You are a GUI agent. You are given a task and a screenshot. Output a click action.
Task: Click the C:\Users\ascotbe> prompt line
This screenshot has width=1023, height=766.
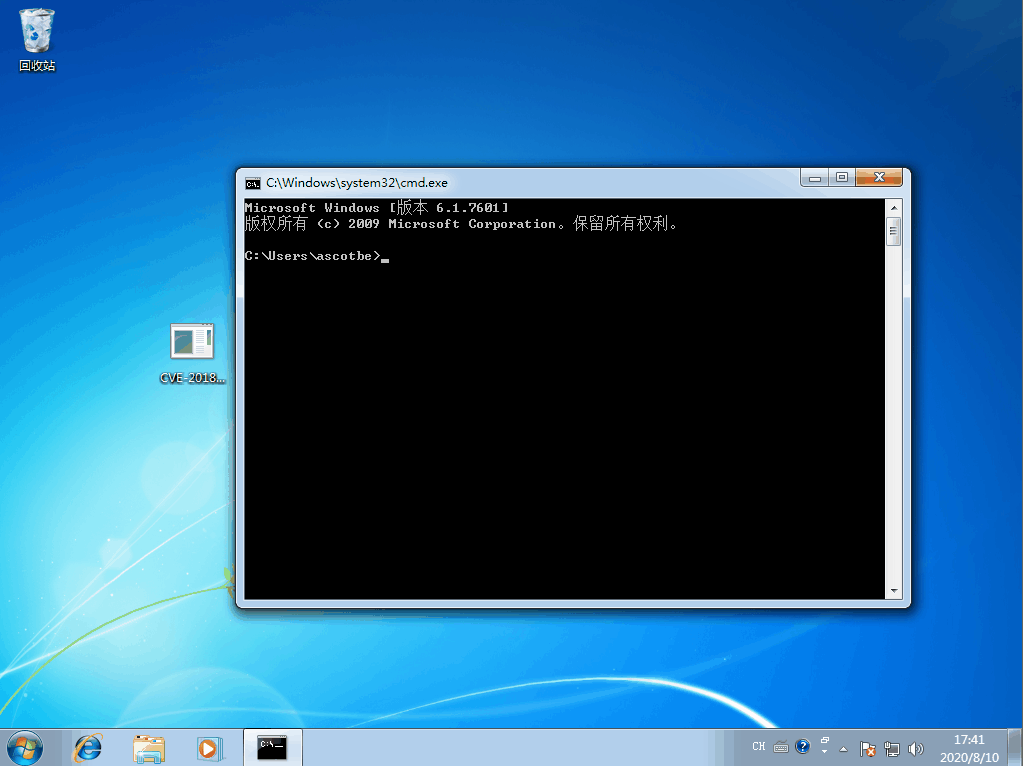(x=316, y=256)
